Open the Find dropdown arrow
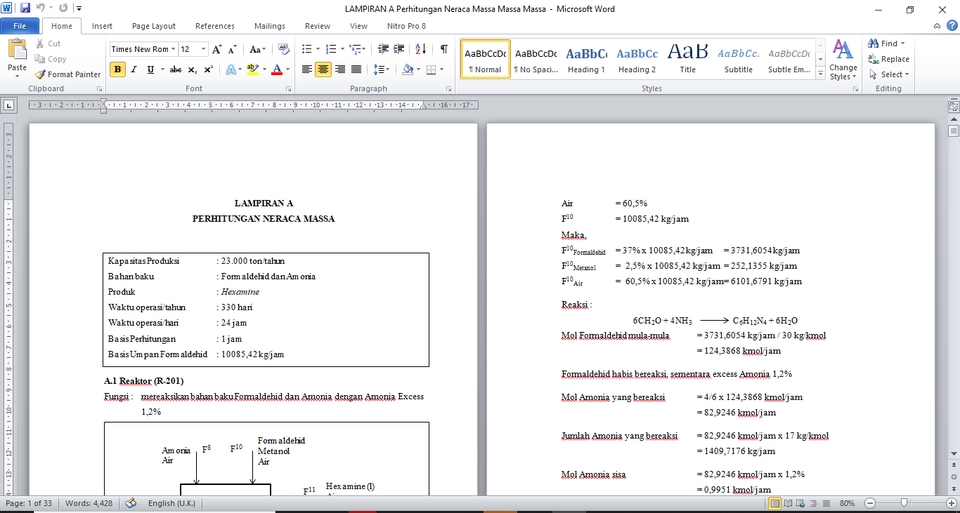 click(x=902, y=43)
